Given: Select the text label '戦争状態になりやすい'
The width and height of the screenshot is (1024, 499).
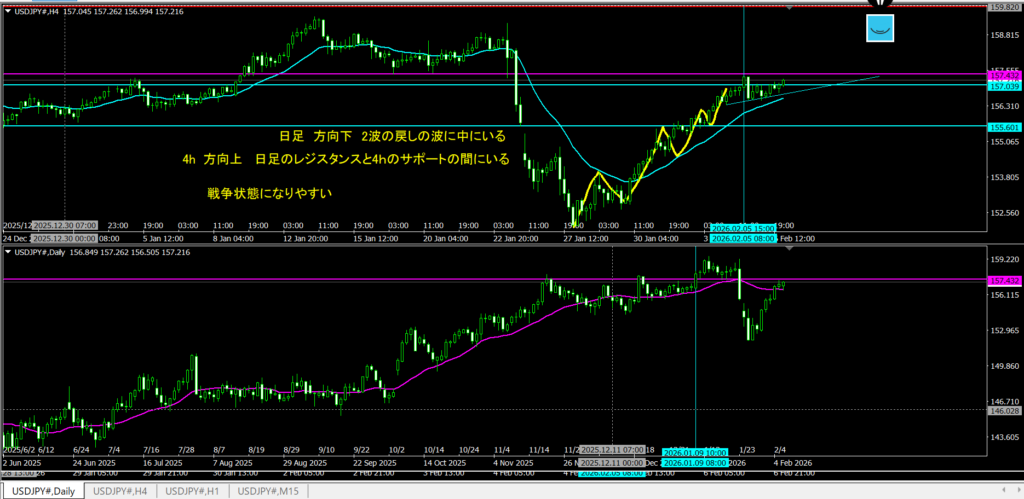Looking at the screenshot, I should [x=269, y=191].
